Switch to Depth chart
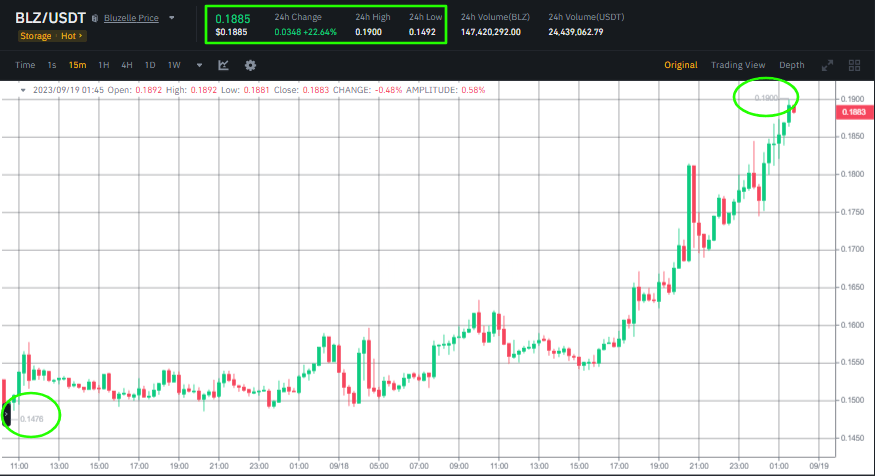Screen dimensions: 875x476 pos(791,65)
